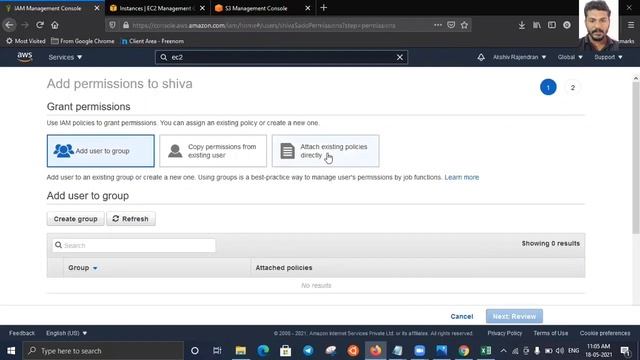Cancel adding permissions

pos(462,316)
